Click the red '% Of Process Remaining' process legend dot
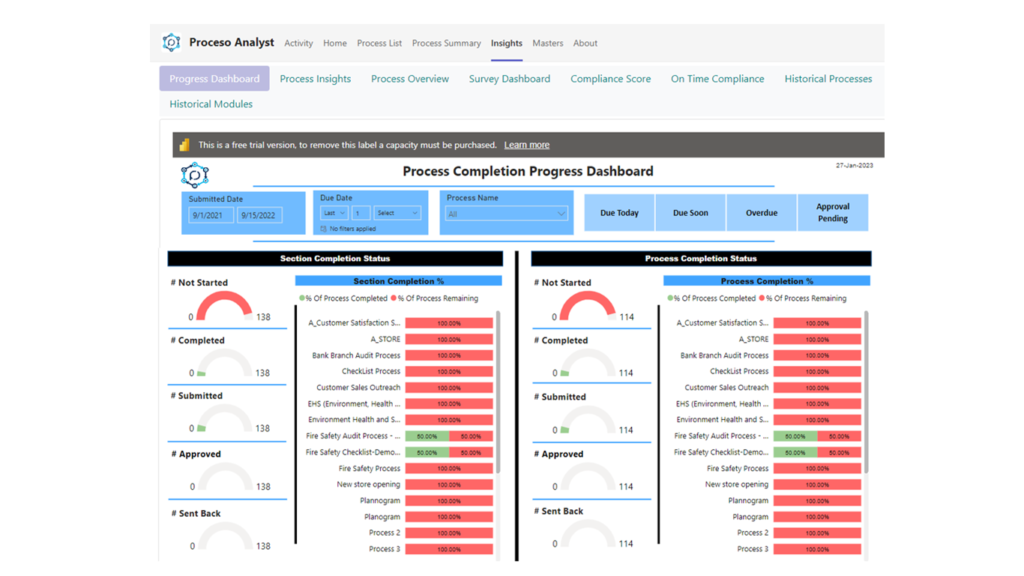This screenshot has width=1024, height=576. [x=762, y=298]
